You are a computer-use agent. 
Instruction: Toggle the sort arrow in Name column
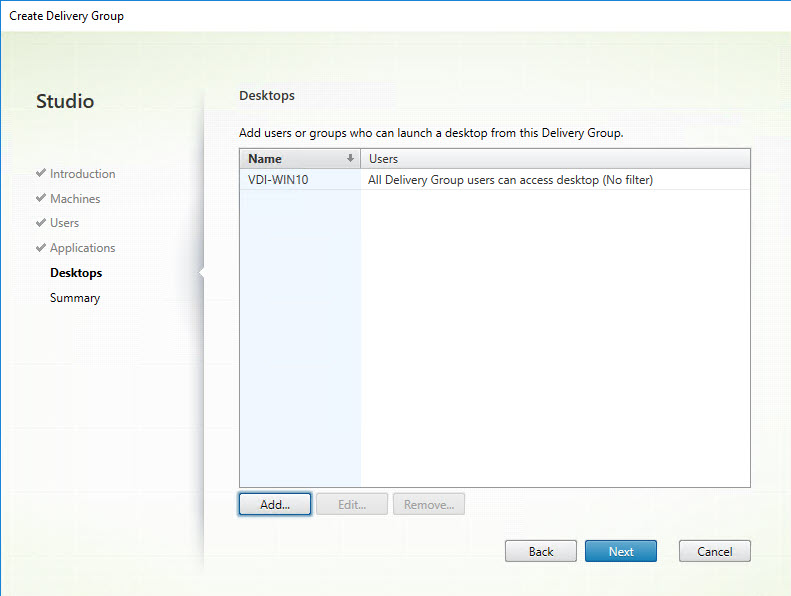tap(350, 159)
